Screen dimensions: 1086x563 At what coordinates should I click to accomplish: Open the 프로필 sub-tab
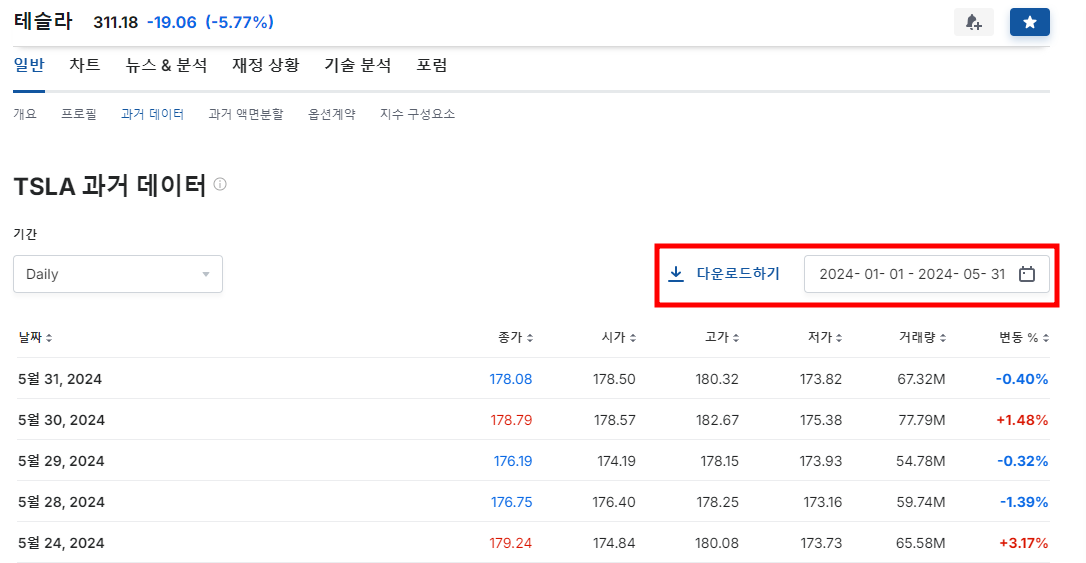(79, 114)
